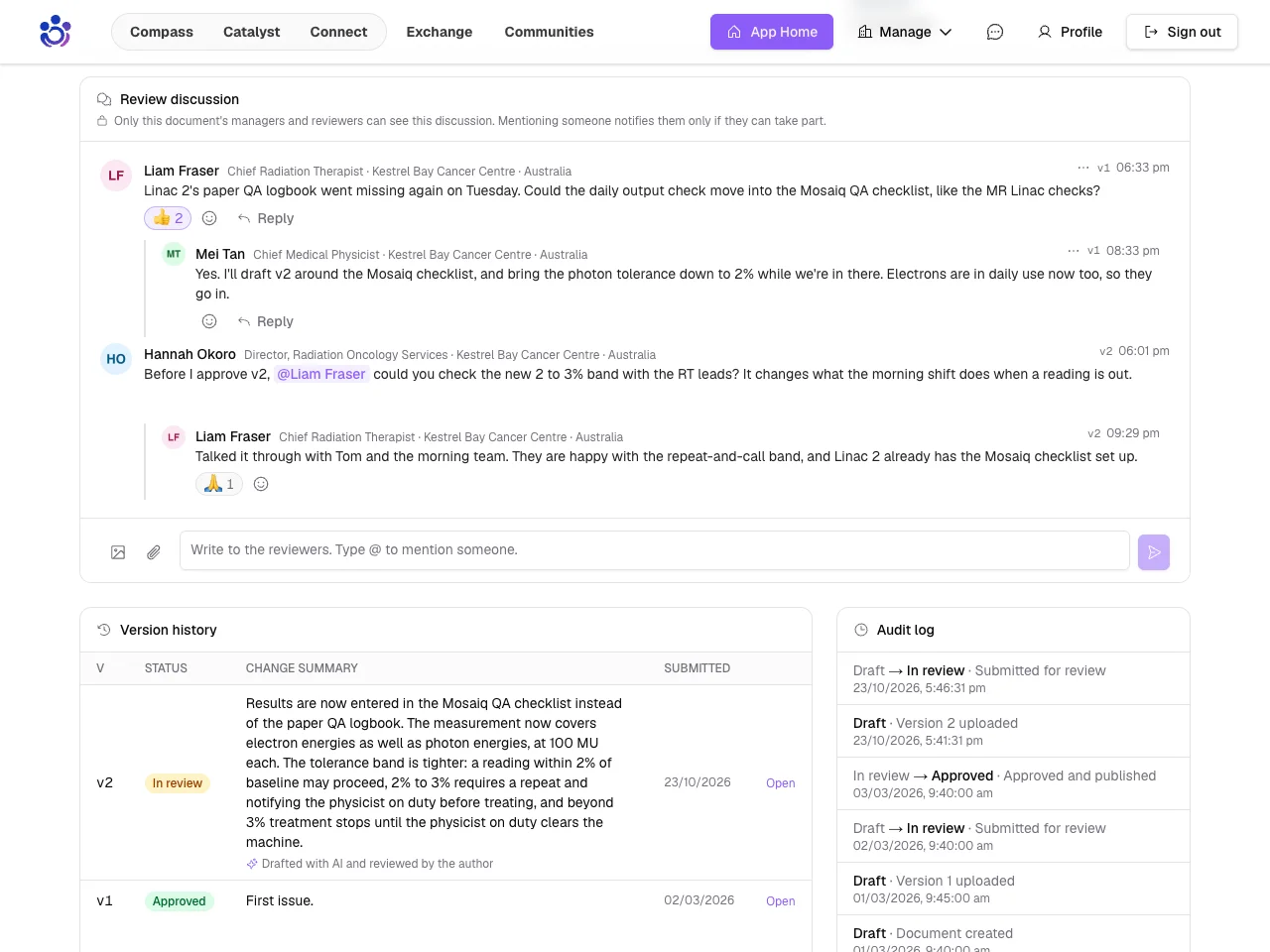Open more options on Liam Fraser's v1 comment
Screen dimensions: 1270x952
pos(1083,168)
